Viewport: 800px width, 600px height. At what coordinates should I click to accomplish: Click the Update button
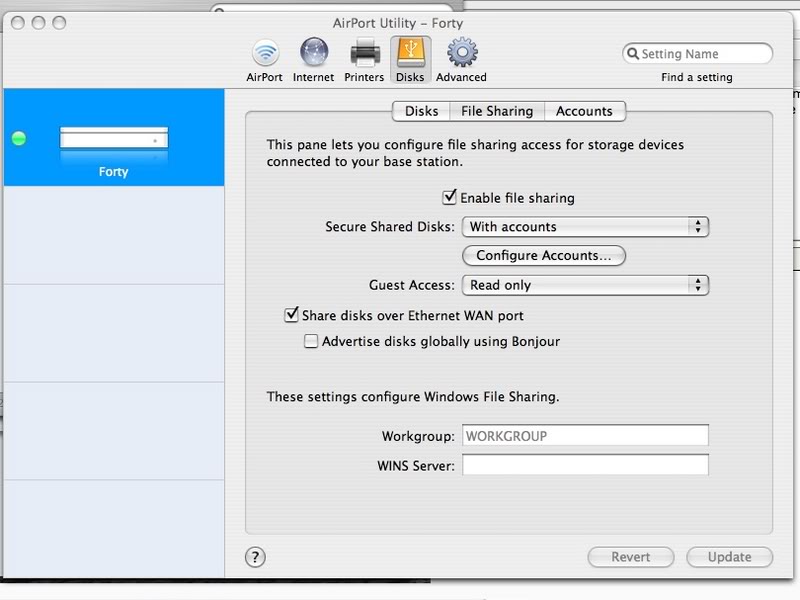(x=730, y=557)
